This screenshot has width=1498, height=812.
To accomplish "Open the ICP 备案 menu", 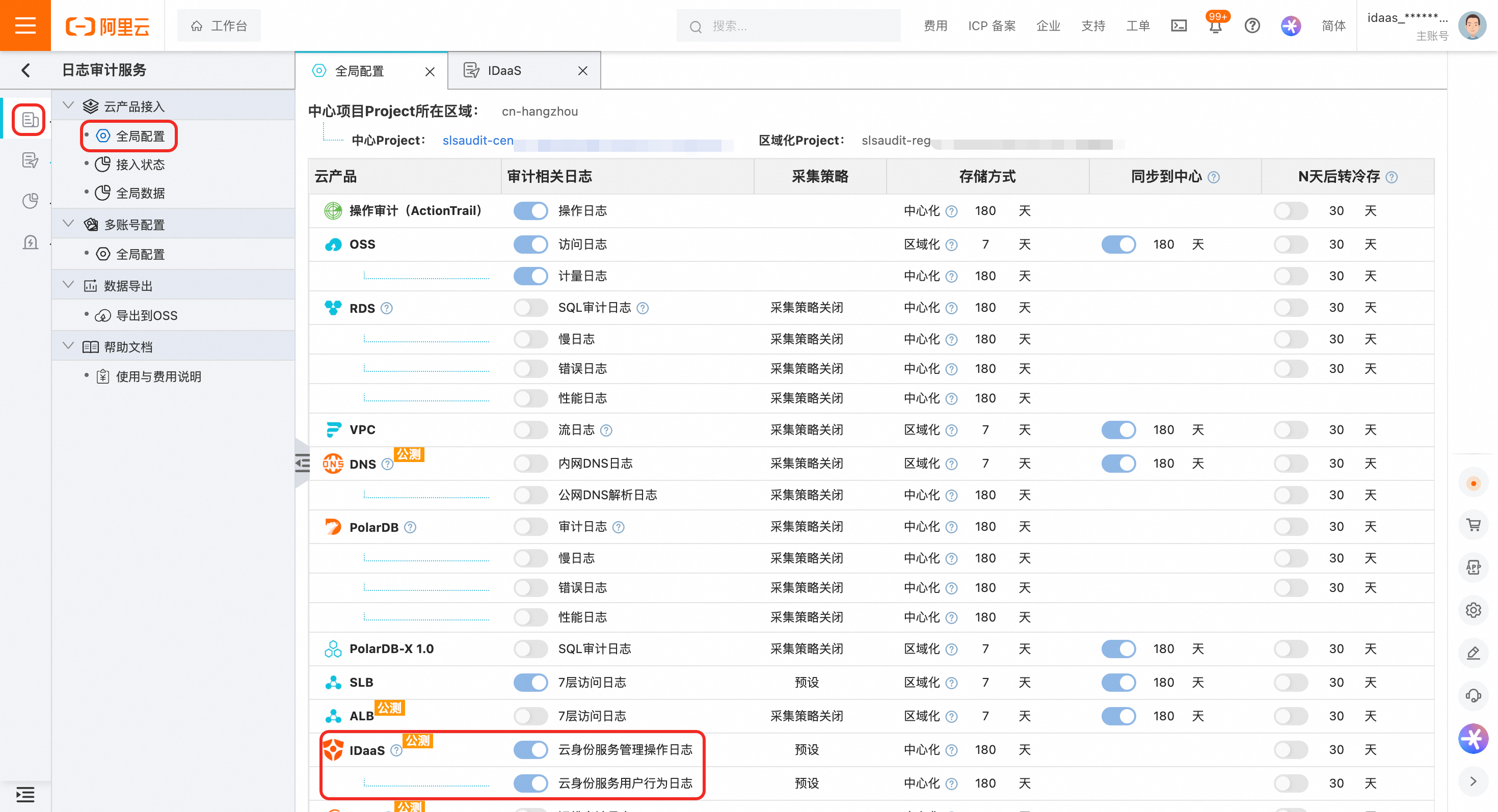I will pyautogui.click(x=992, y=26).
